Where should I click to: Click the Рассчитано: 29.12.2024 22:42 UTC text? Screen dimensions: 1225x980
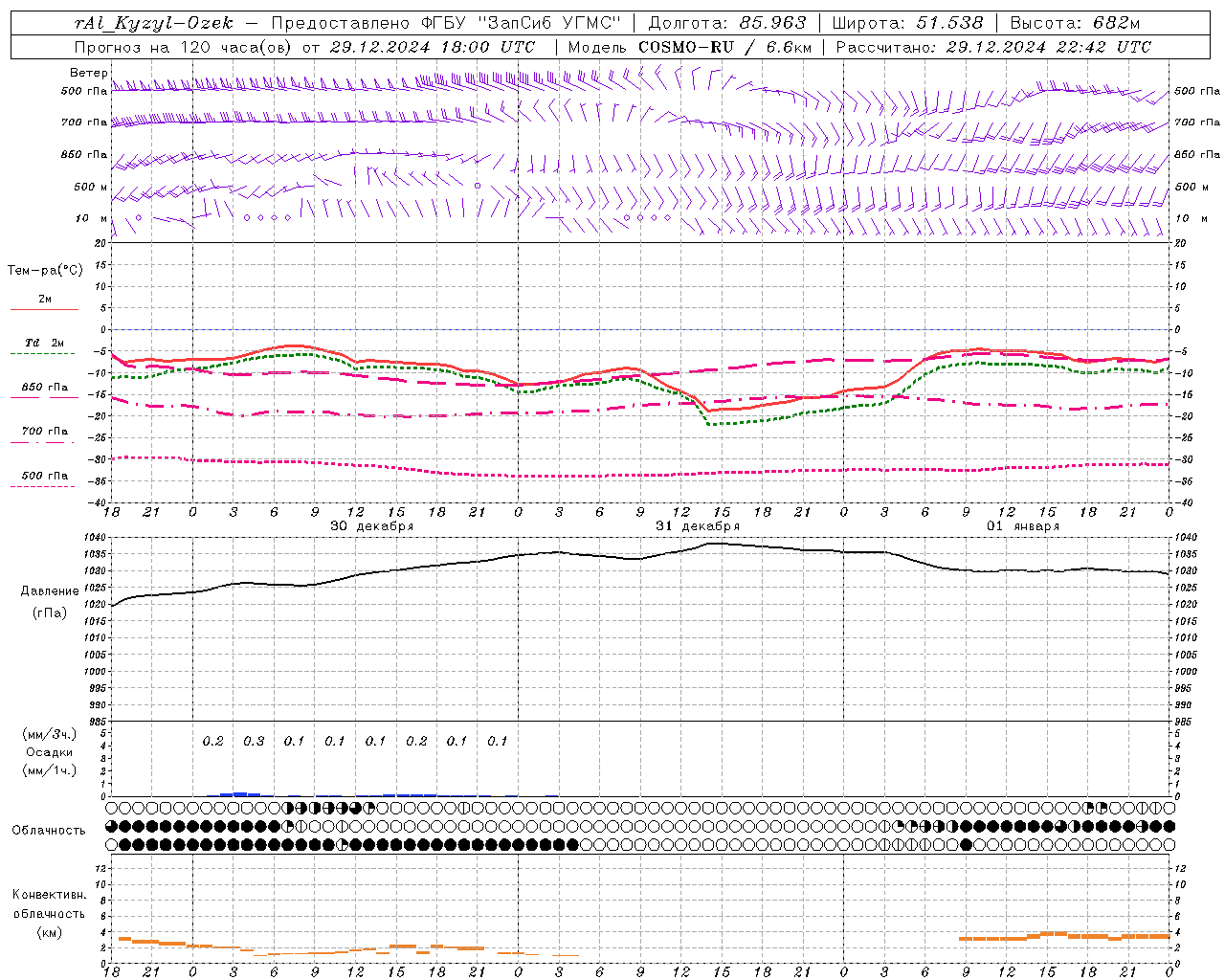(993, 47)
